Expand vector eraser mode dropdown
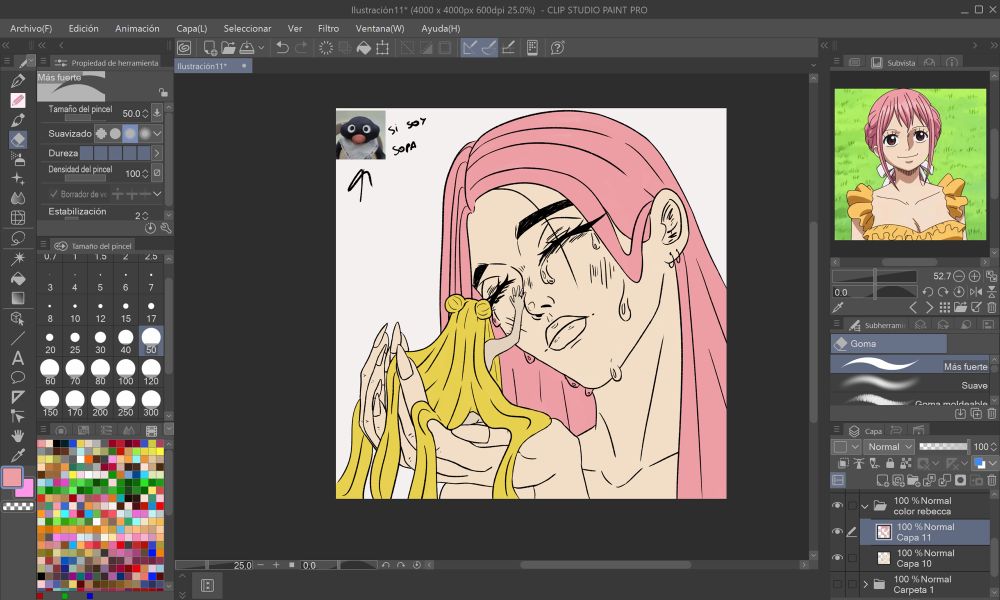Image resolution: width=1000 pixels, height=600 pixels. [157, 194]
